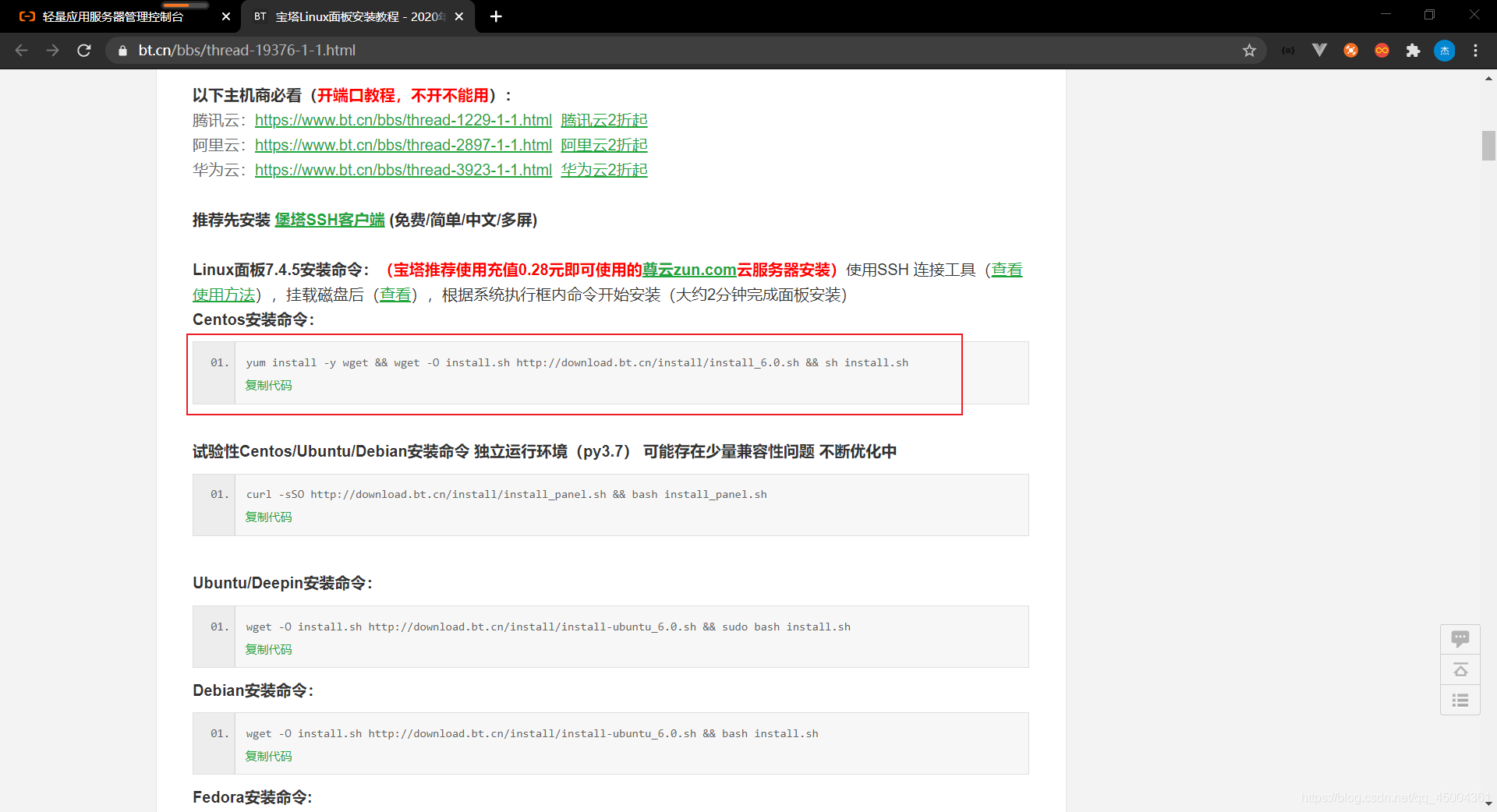Go back to previous page
The width and height of the screenshot is (1497, 812).
coord(22,51)
